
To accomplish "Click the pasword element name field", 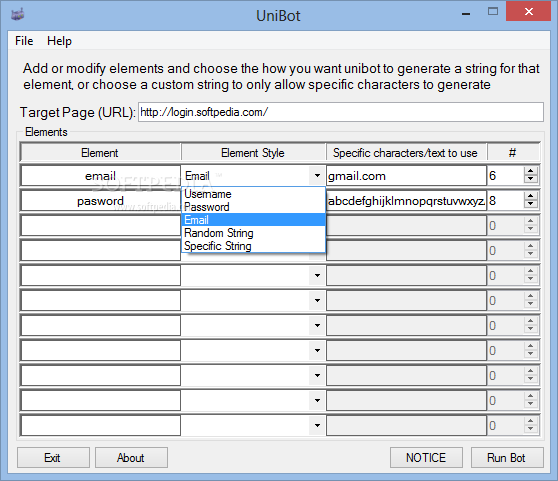I will pos(101,201).
